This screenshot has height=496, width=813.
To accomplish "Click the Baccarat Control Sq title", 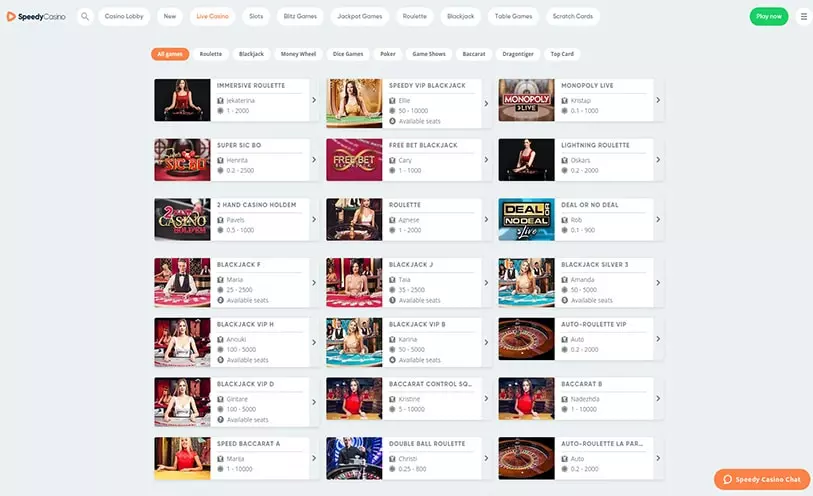I will 430,384.
